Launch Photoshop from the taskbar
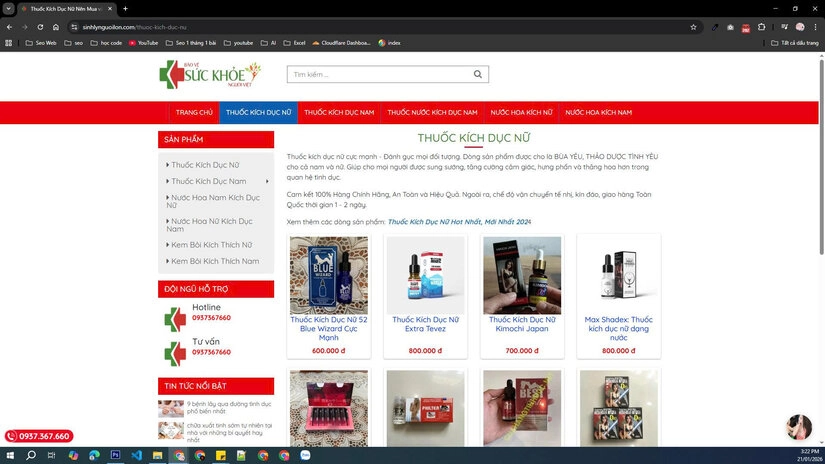 pos(115,455)
